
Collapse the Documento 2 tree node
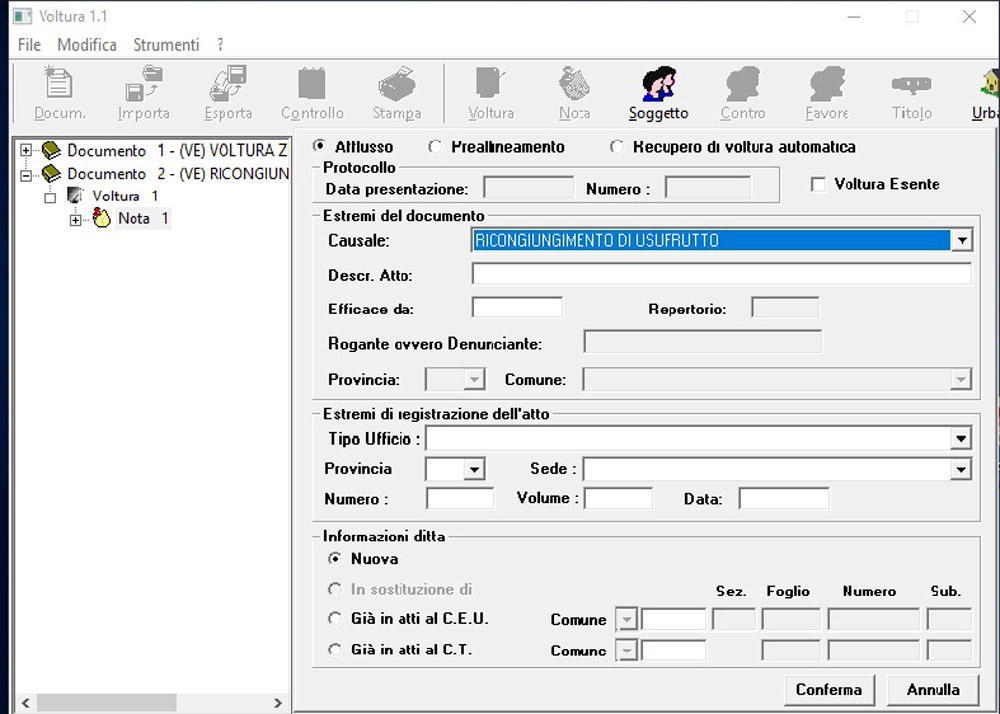point(26,175)
